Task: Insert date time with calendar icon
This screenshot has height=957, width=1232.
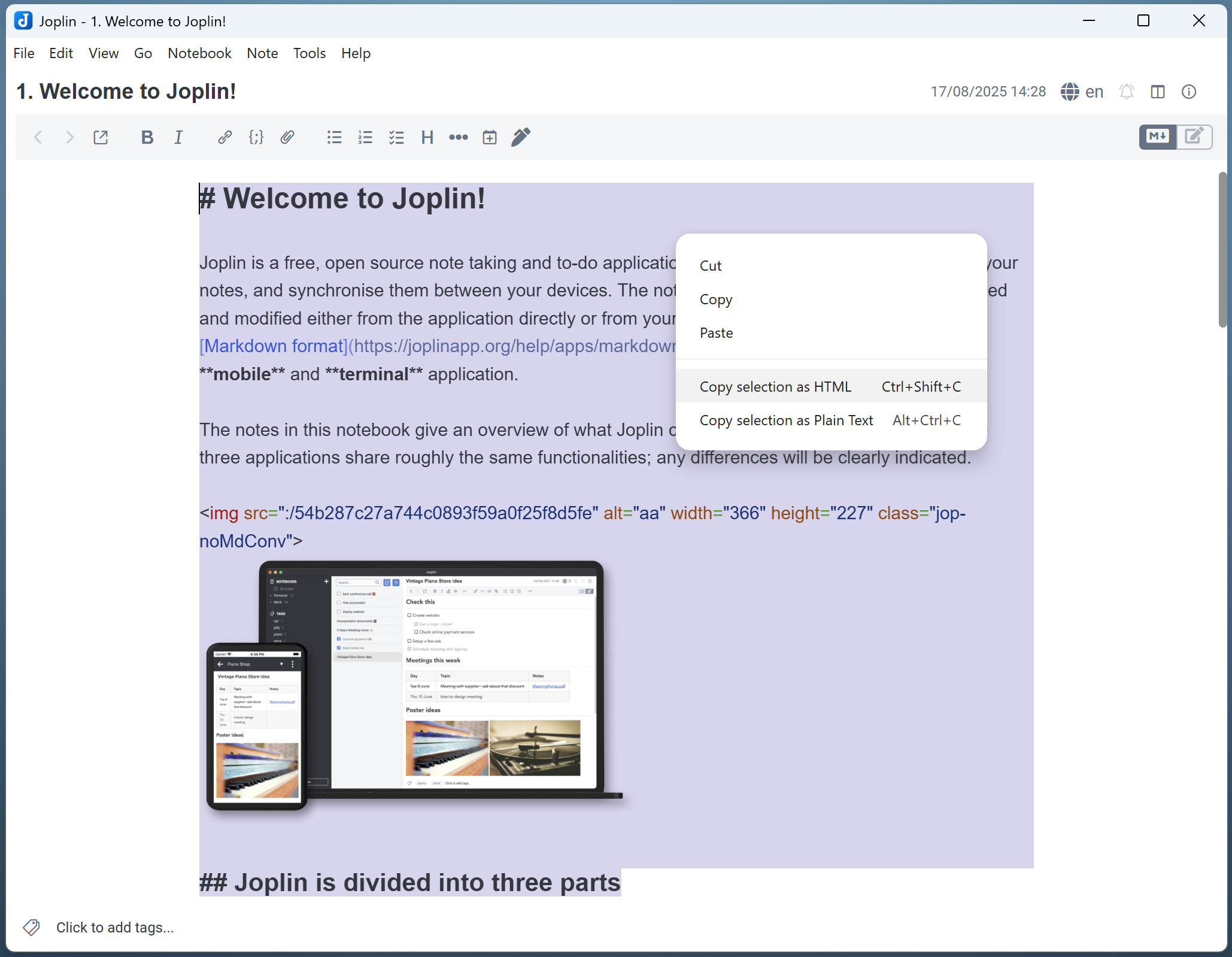Action: 490,137
